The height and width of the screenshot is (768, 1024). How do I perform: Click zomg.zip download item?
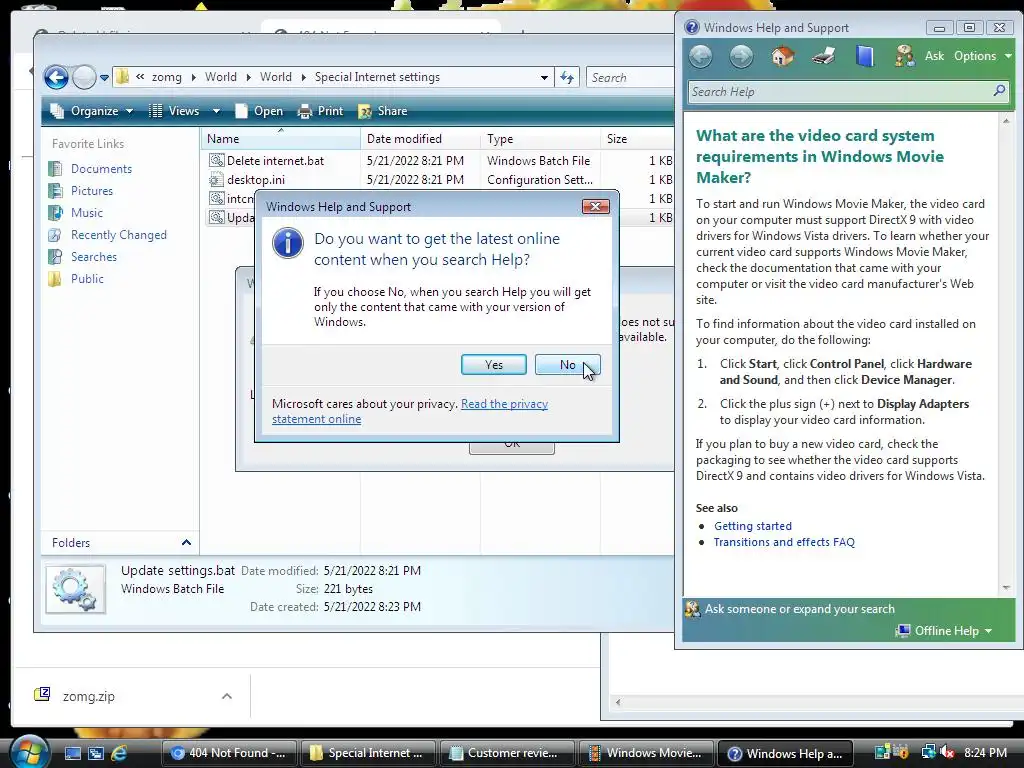(x=88, y=696)
